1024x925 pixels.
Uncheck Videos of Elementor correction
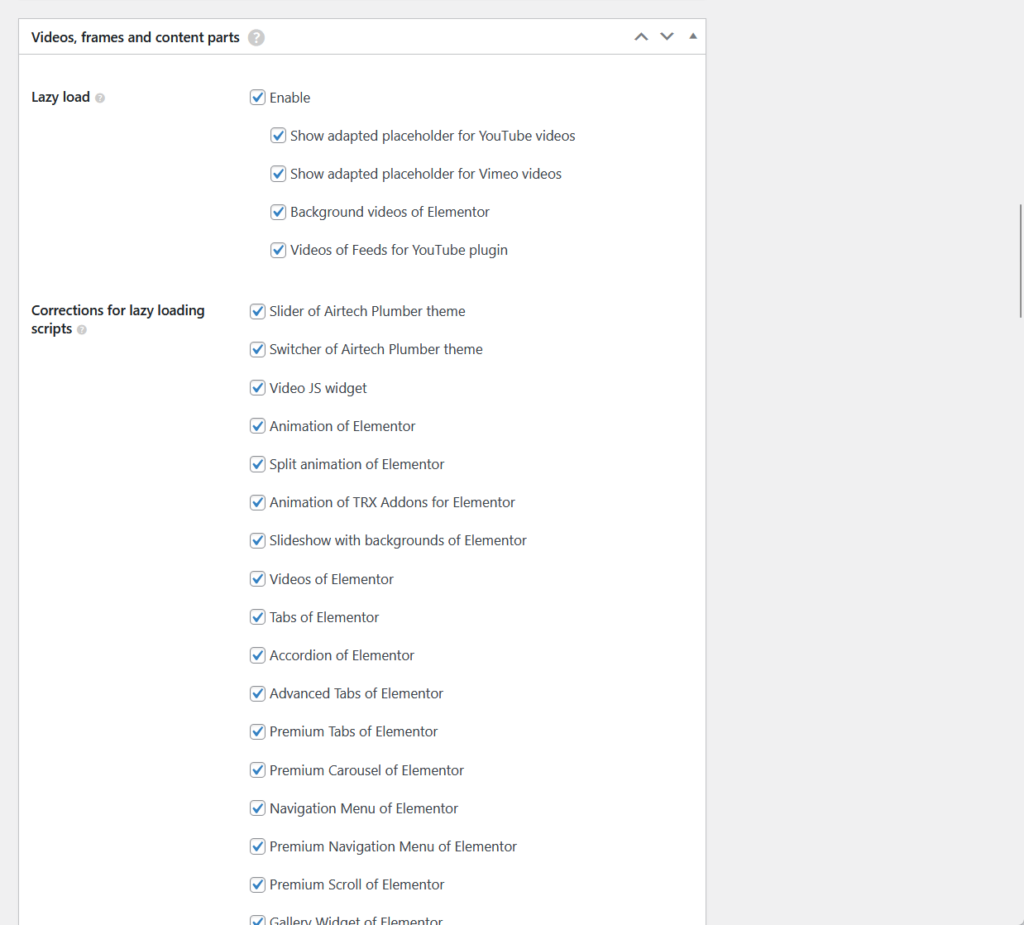[257, 579]
